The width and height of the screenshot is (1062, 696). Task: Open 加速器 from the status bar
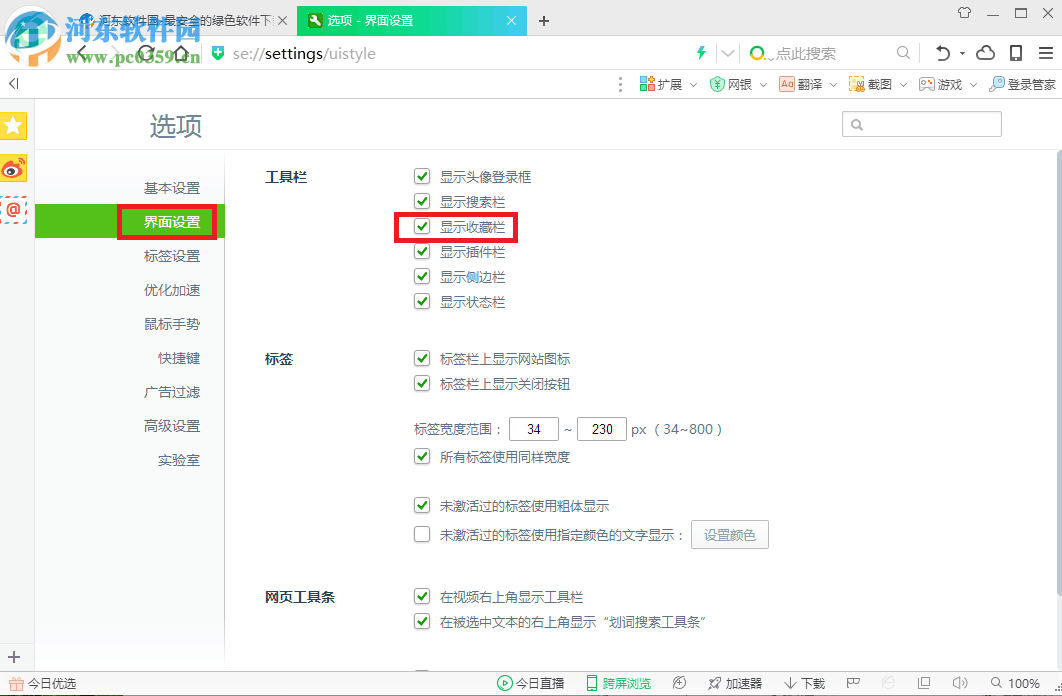[x=736, y=683]
